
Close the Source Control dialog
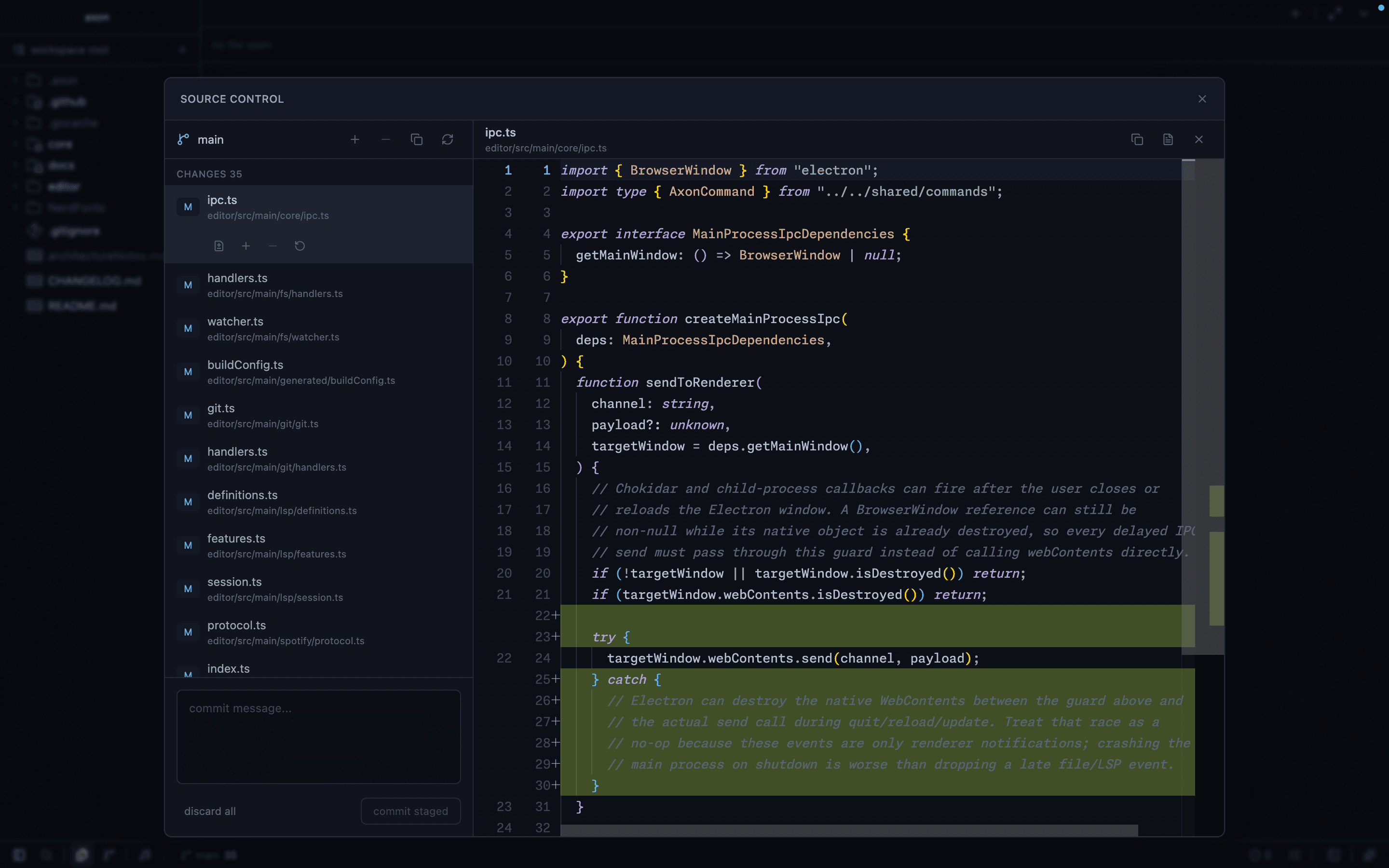(1202, 99)
